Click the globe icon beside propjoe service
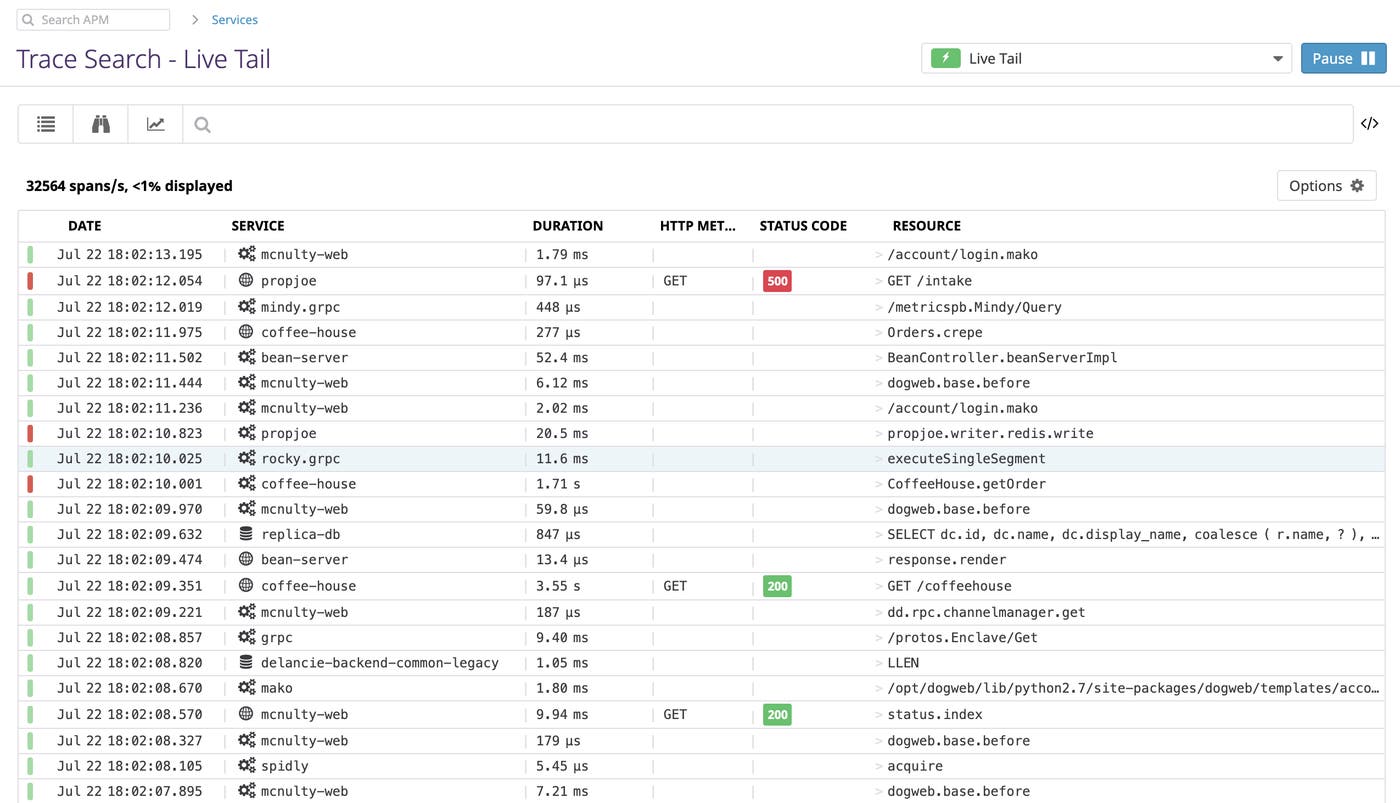The image size is (1400, 803). click(246, 281)
